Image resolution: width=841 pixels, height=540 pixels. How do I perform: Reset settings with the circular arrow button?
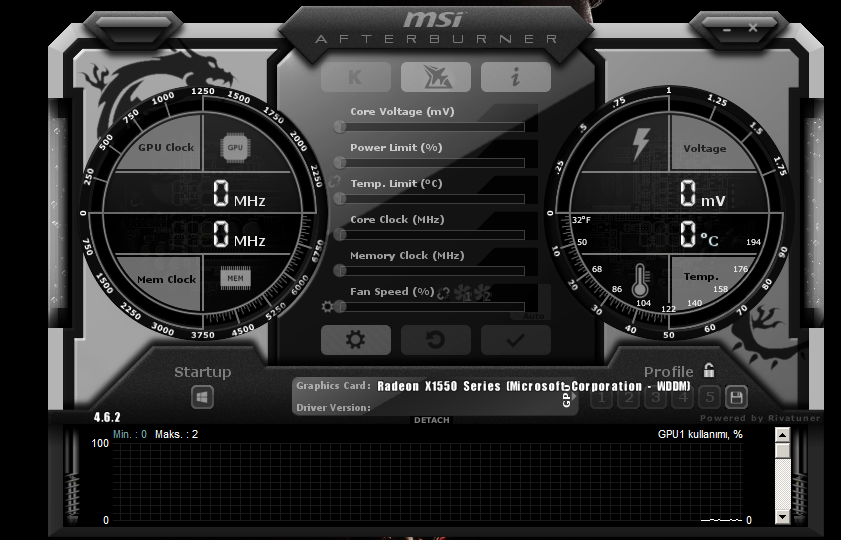coord(436,339)
